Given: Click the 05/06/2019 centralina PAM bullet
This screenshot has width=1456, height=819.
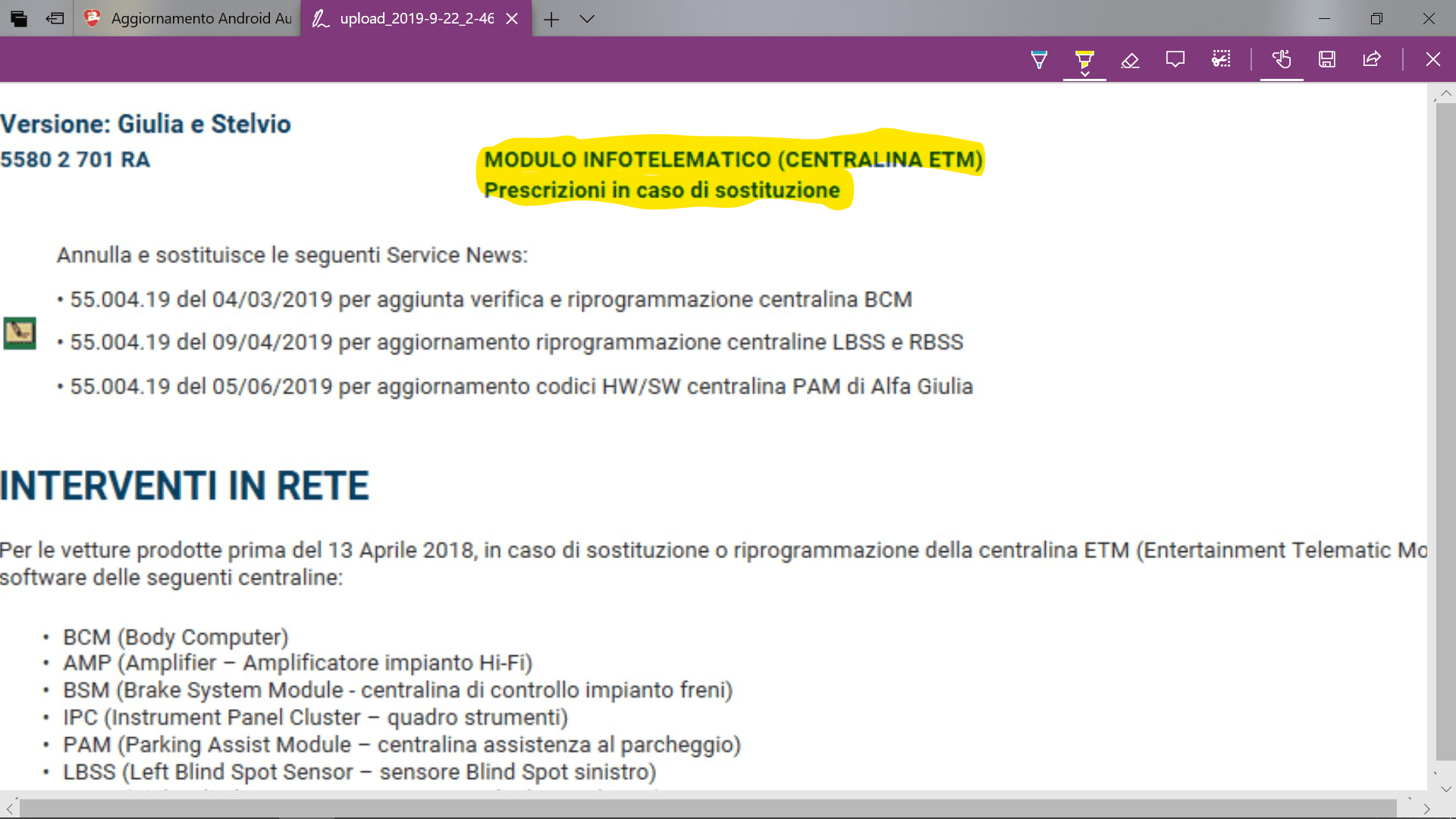Looking at the screenshot, I should [515, 386].
